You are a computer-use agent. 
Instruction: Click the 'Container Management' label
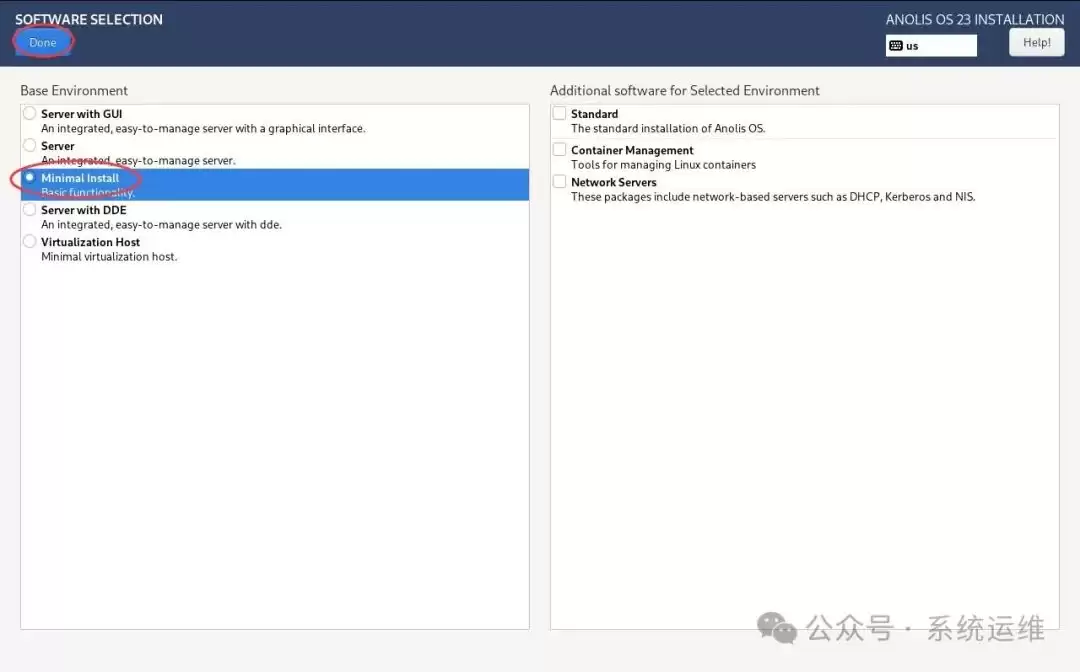[632, 151]
